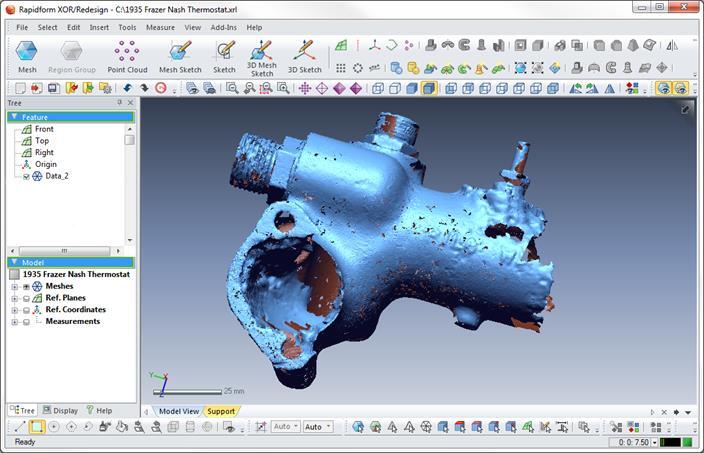Select the paint brush selection tool

105,427
